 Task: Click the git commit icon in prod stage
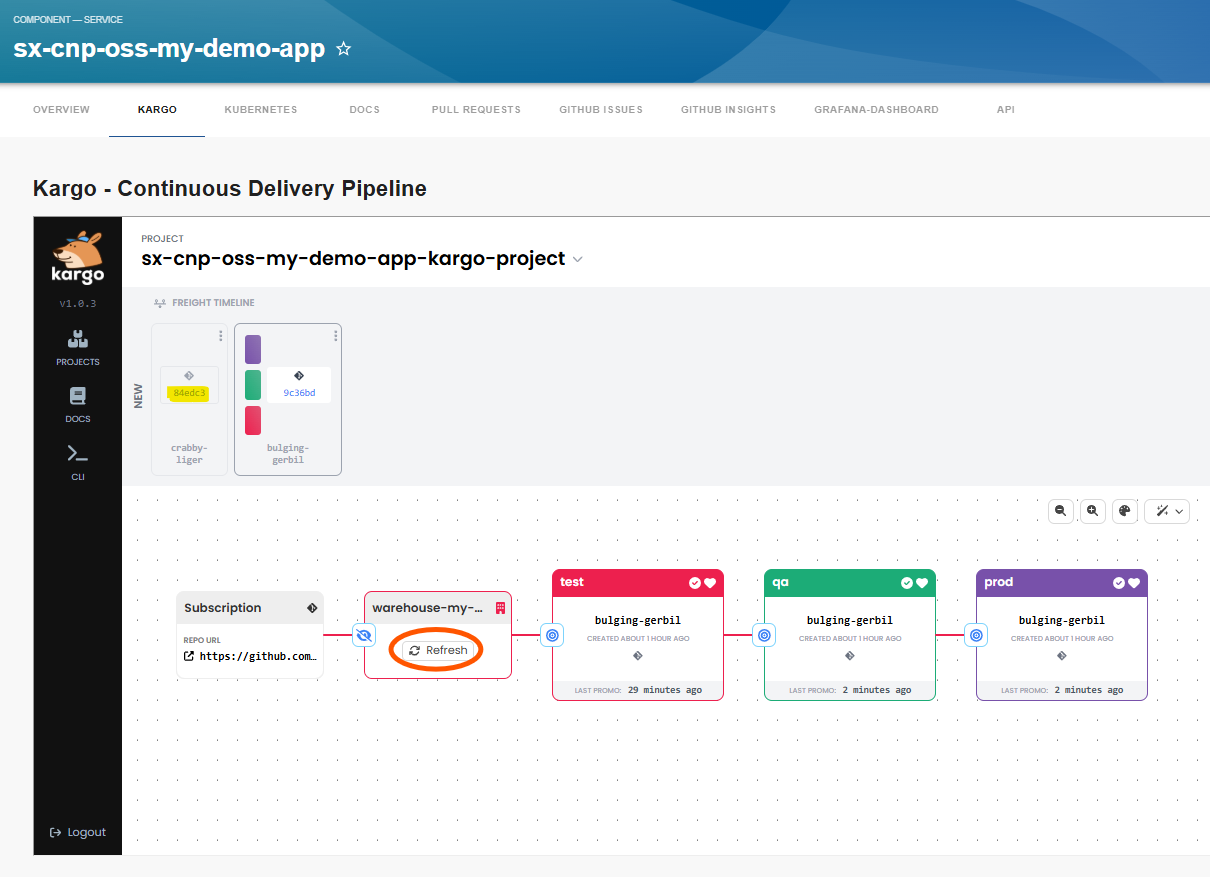1062,656
